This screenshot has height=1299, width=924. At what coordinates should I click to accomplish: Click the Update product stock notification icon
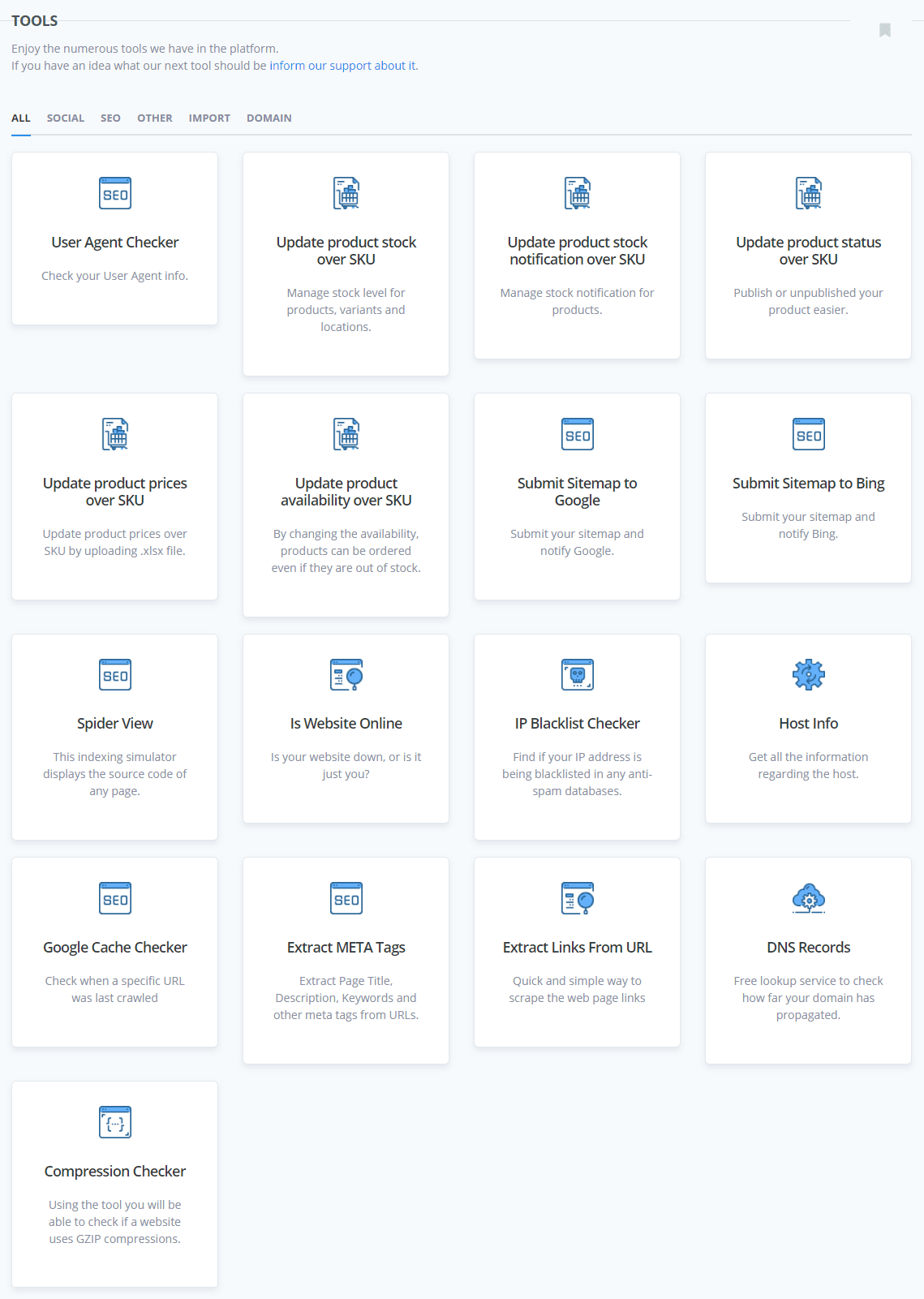[578, 193]
